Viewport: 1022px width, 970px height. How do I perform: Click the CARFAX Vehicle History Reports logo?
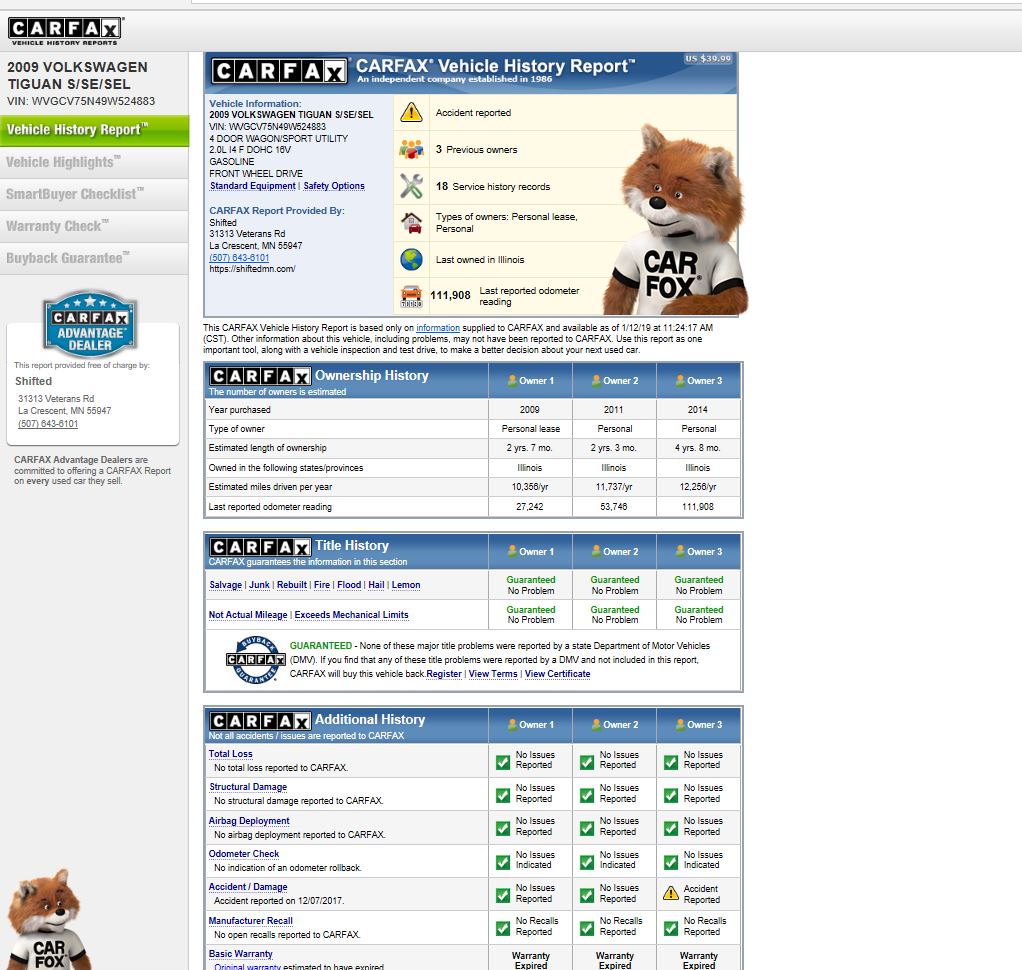coord(65,31)
